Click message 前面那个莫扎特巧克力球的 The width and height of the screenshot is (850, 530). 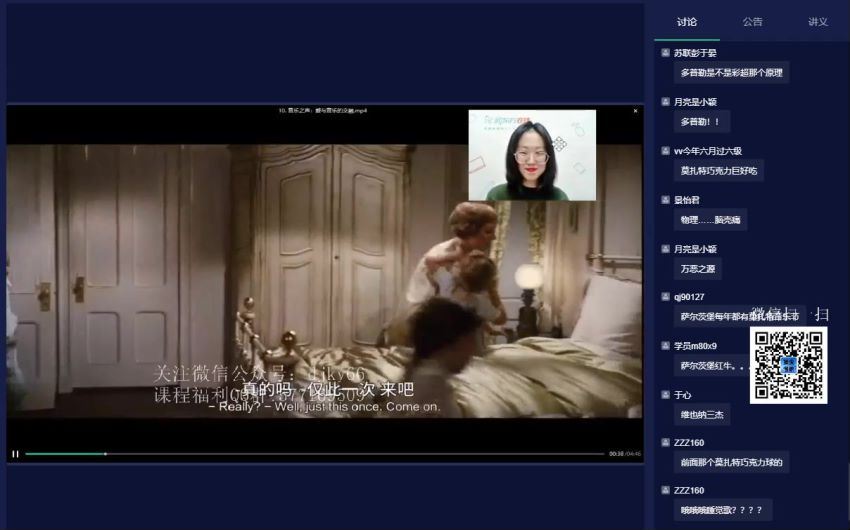731,462
